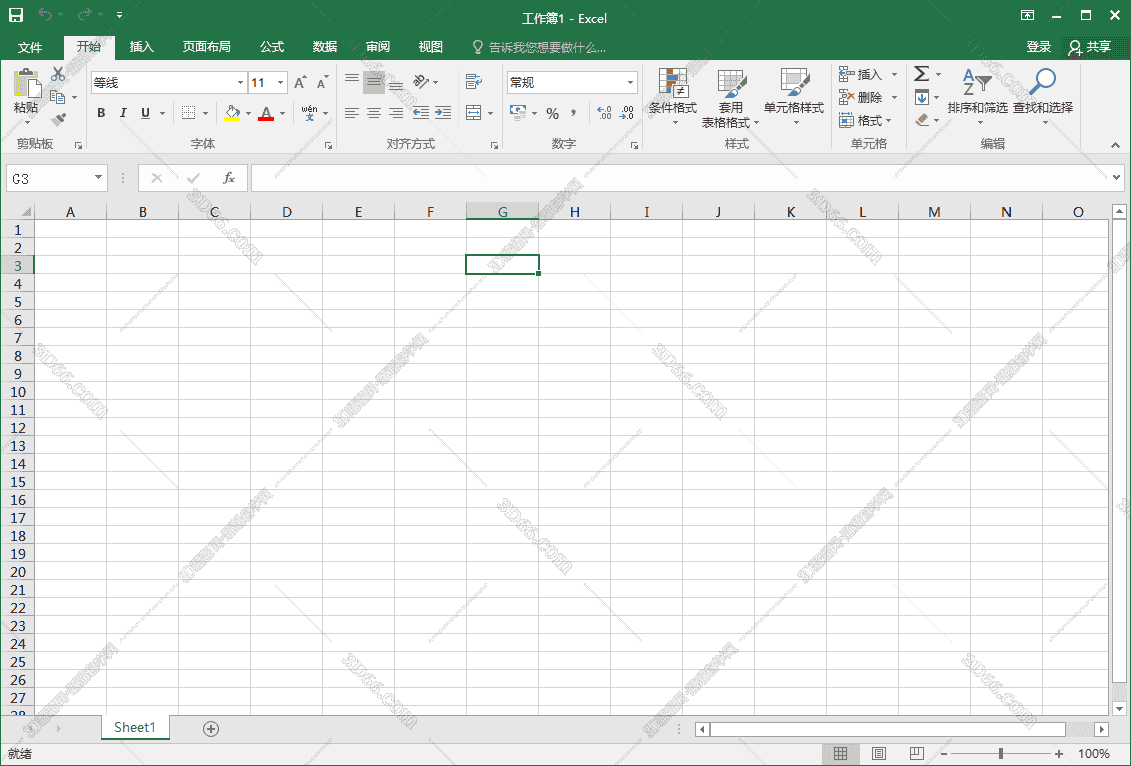Screen dimensions: 1131x766
Task: Open the font name dropdown
Action: pos(240,82)
